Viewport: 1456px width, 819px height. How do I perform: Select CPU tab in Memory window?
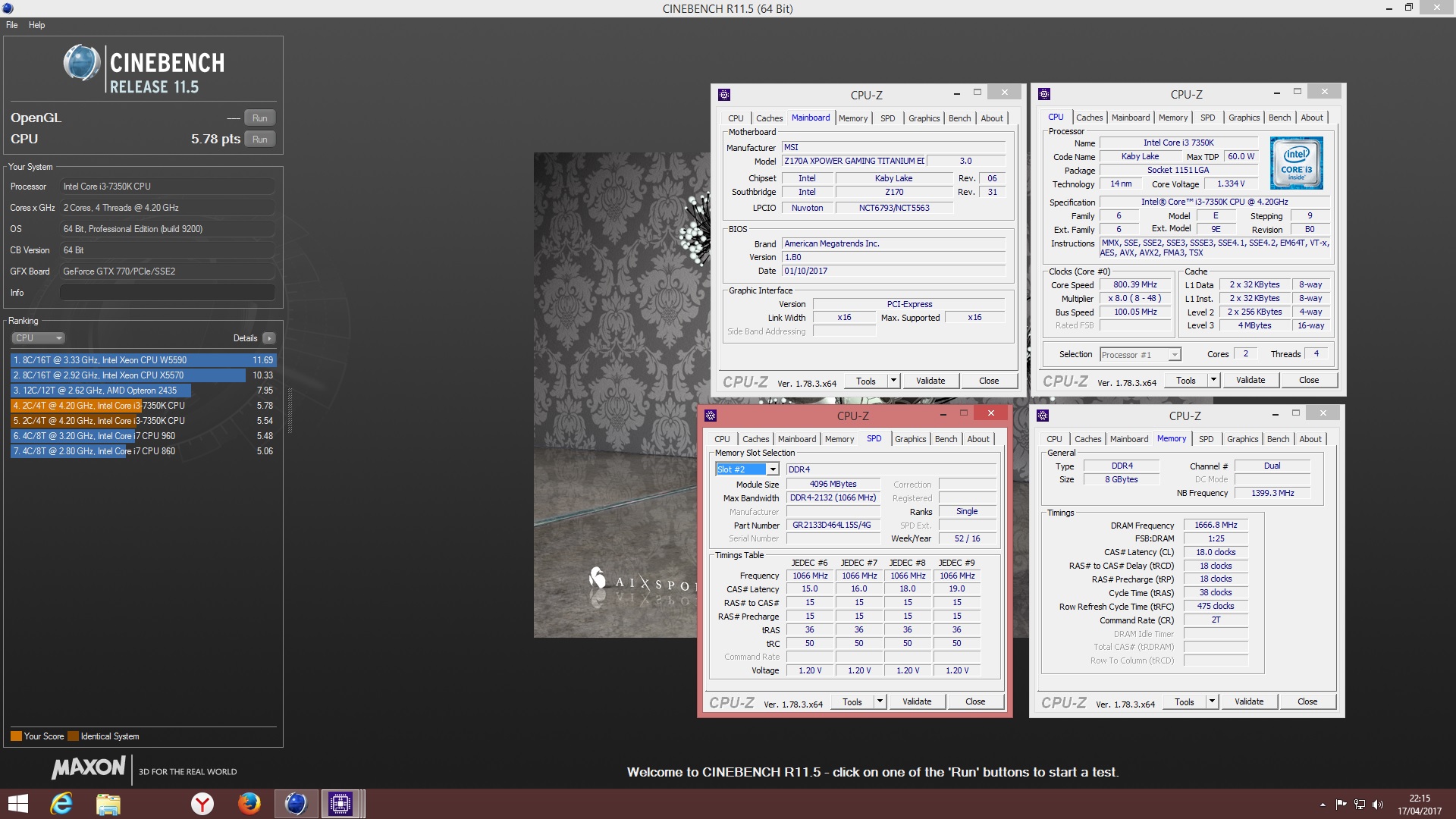tap(1054, 439)
